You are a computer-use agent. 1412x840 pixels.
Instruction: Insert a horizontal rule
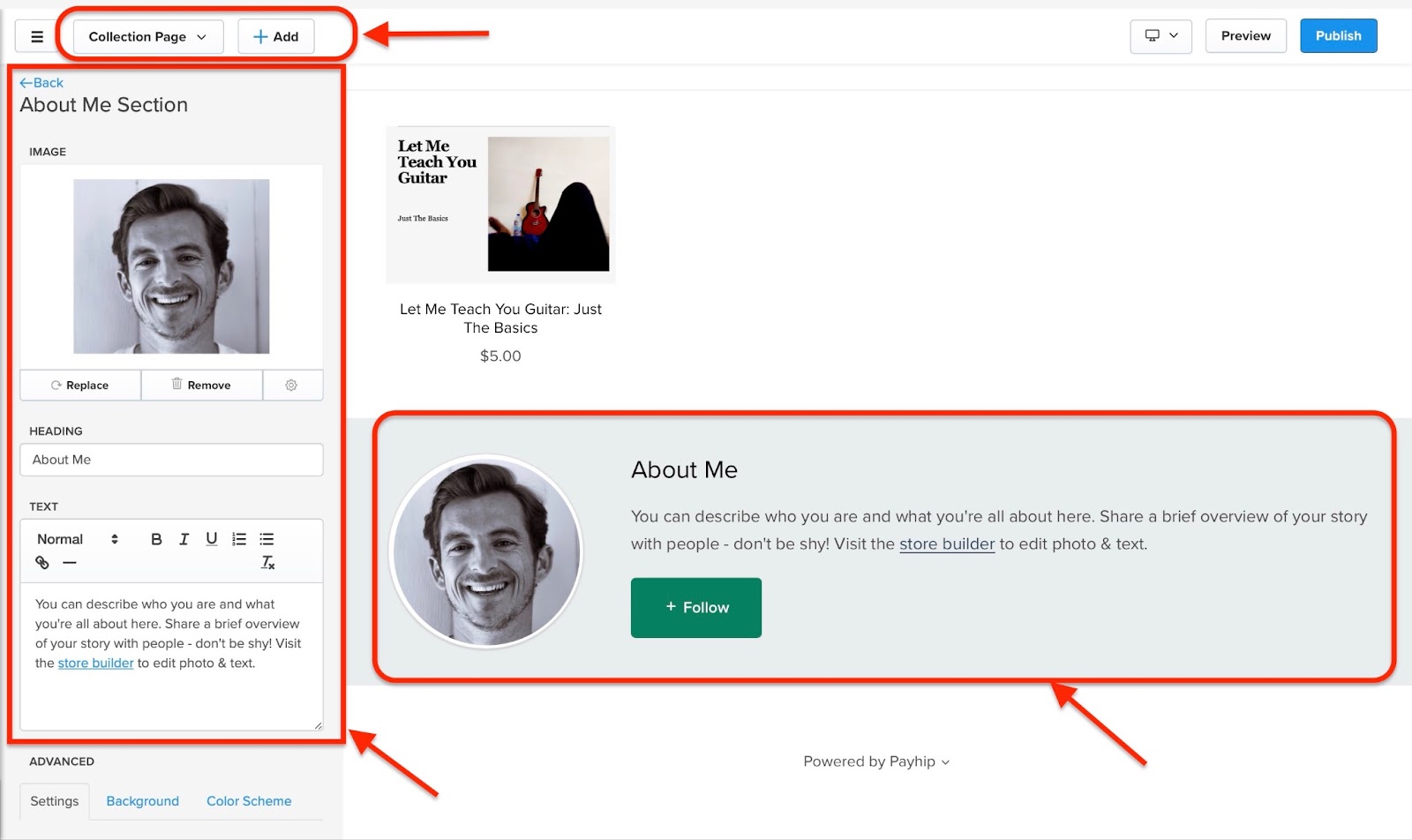click(x=70, y=562)
